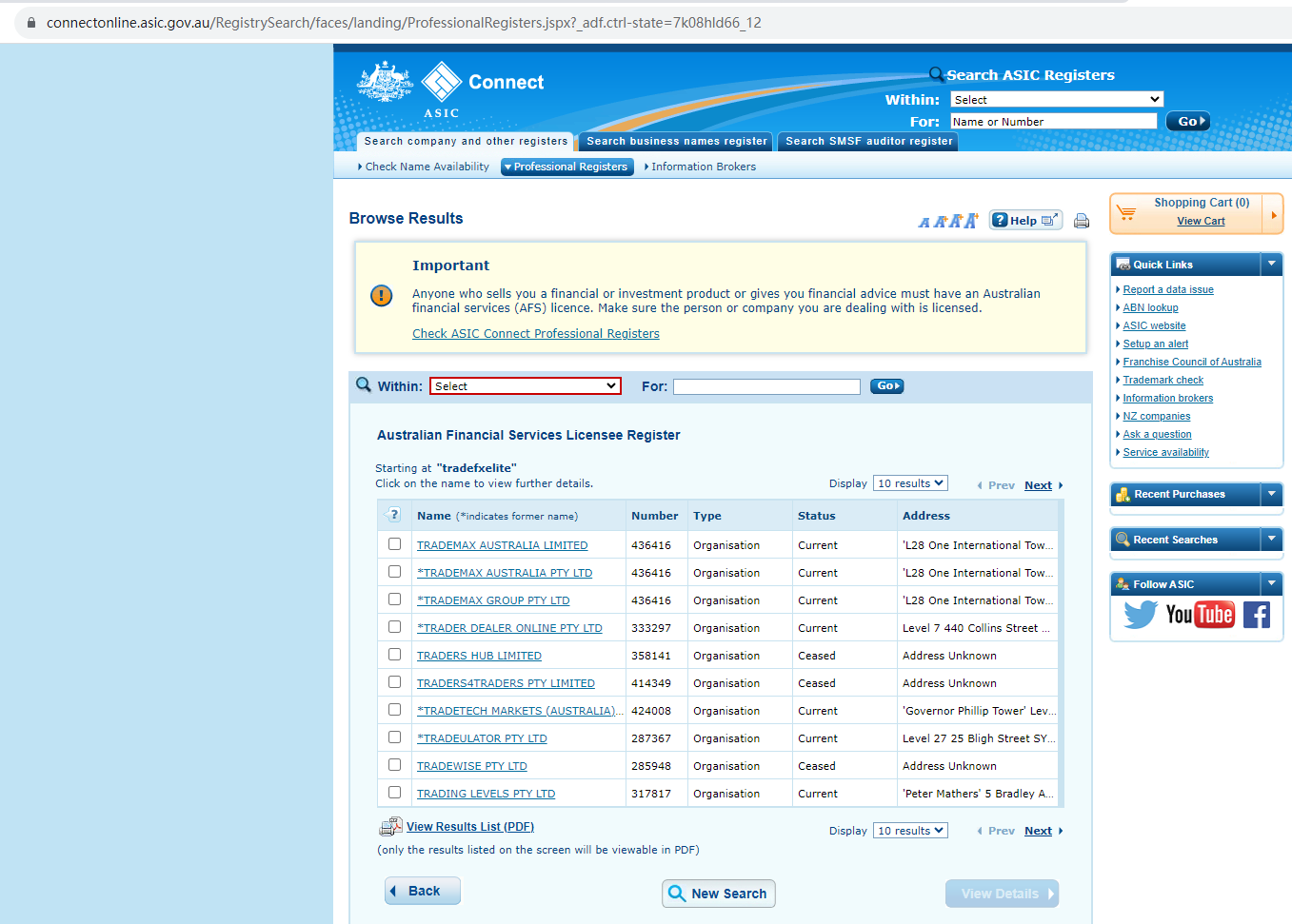Switch to Search company and other registers tab
This screenshot has height=924, width=1292.
(466, 141)
